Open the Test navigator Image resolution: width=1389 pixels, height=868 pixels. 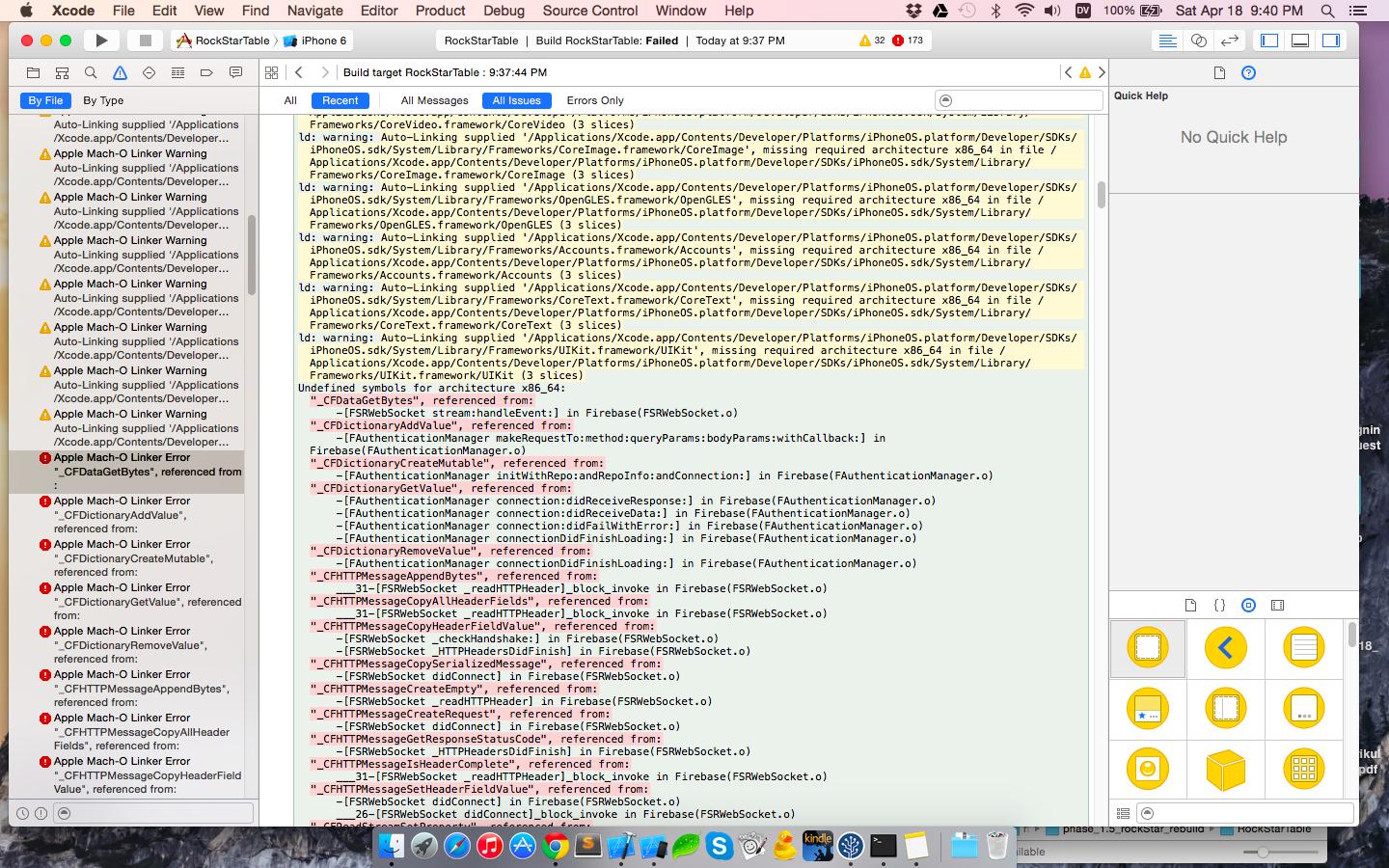[x=149, y=72]
